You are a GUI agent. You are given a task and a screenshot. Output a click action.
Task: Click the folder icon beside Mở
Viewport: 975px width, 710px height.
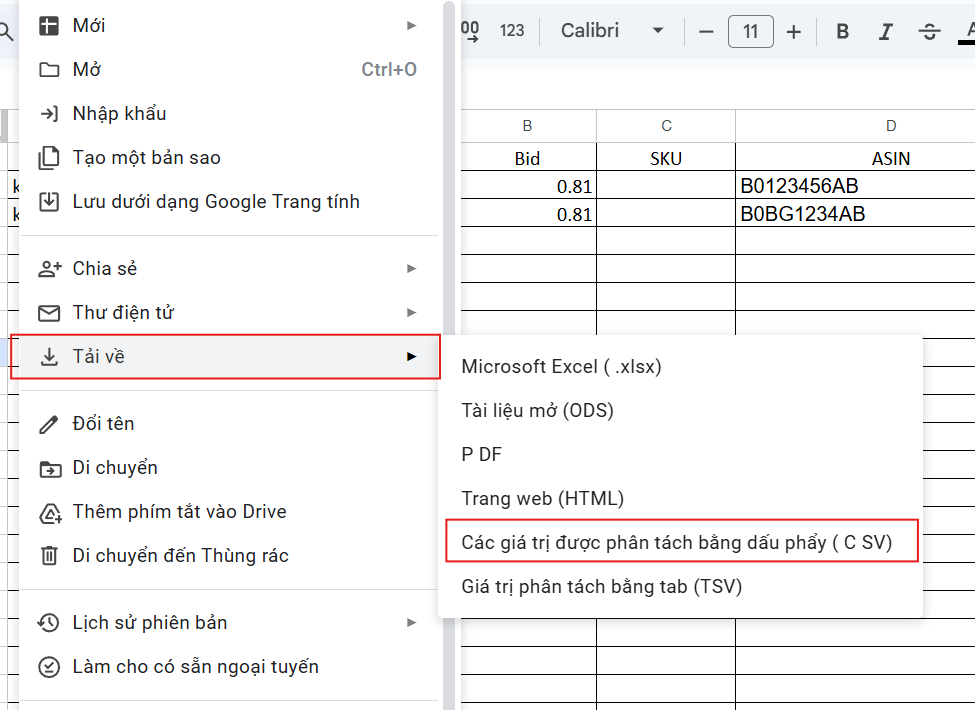point(48,70)
